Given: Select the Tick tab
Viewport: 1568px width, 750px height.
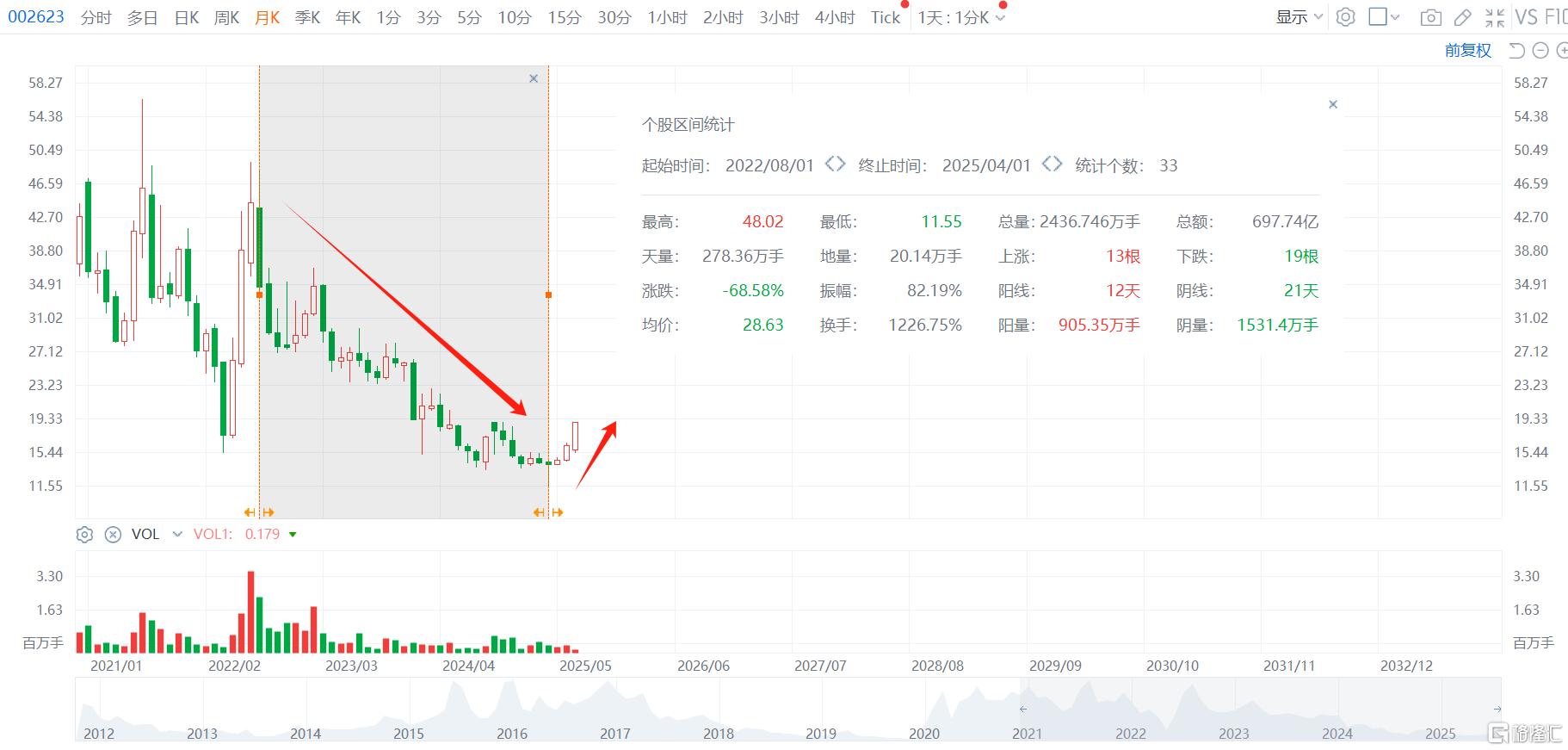Looking at the screenshot, I should tap(886, 18).
